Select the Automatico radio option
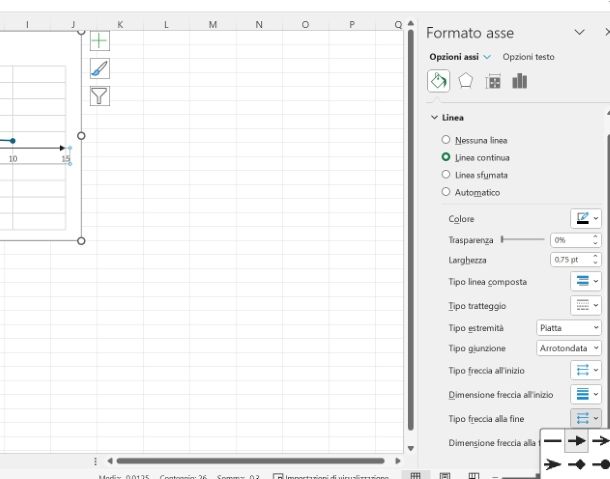 (x=446, y=192)
